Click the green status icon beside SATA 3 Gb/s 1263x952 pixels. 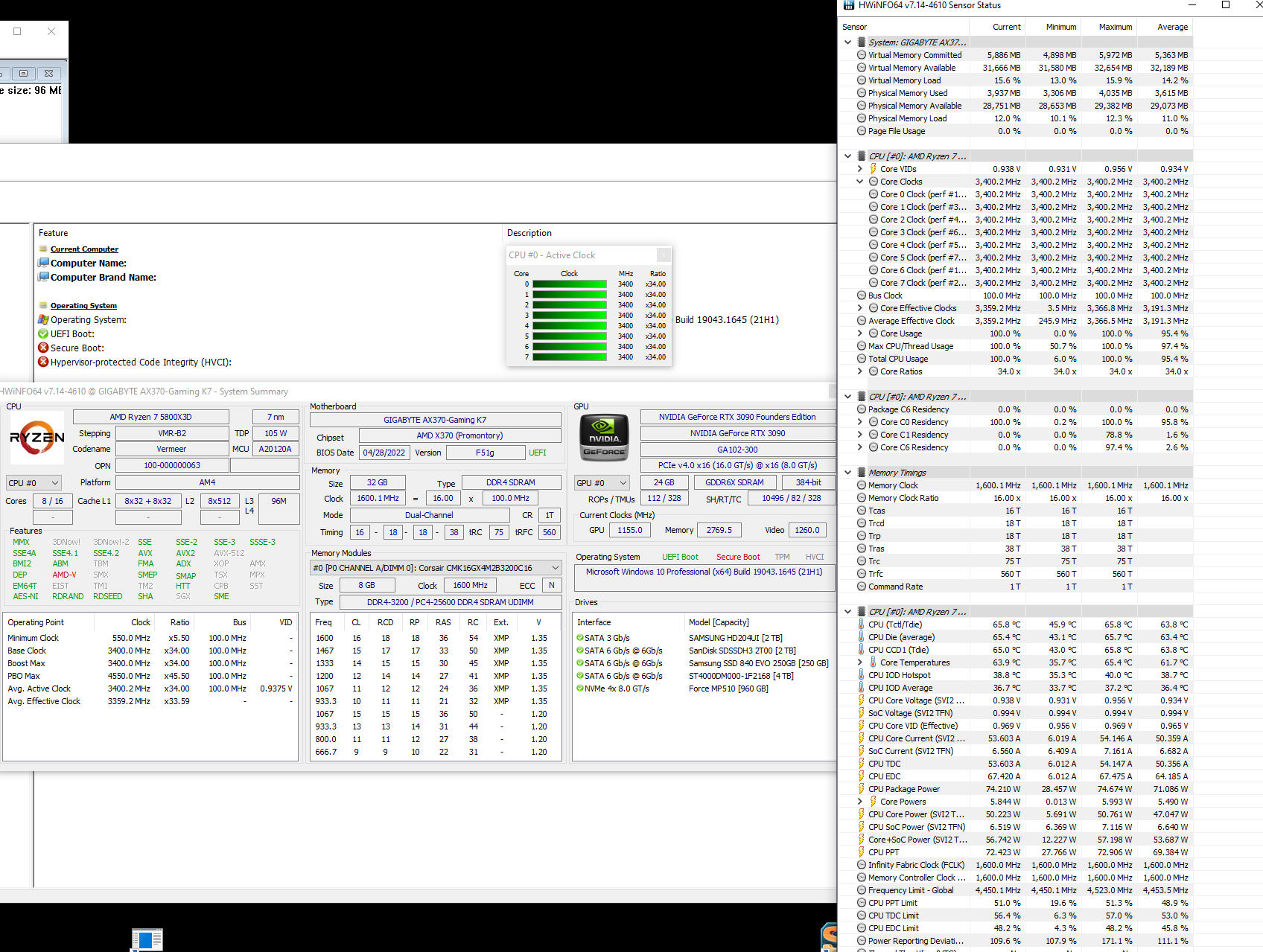click(580, 638)
